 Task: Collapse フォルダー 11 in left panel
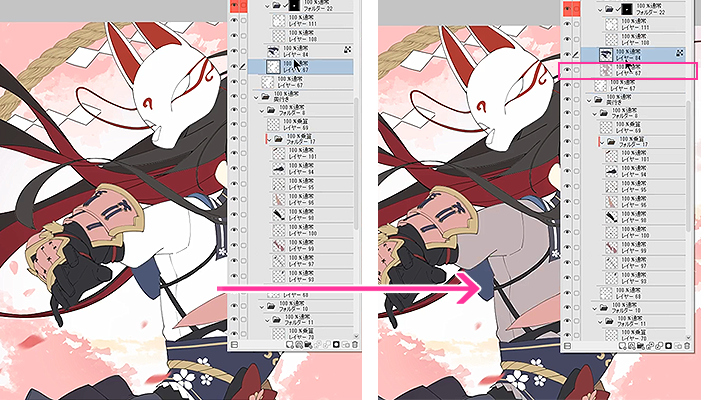pos(268,320)
